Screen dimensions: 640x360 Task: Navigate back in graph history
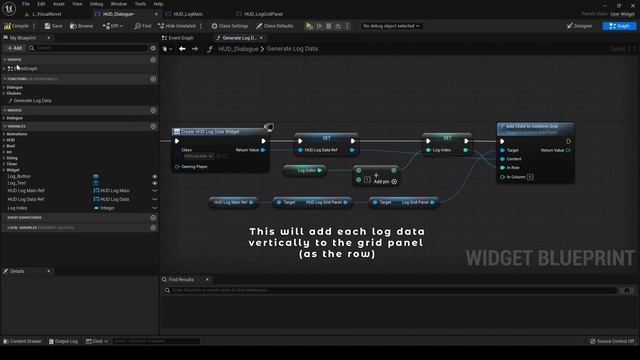(182, 49)
